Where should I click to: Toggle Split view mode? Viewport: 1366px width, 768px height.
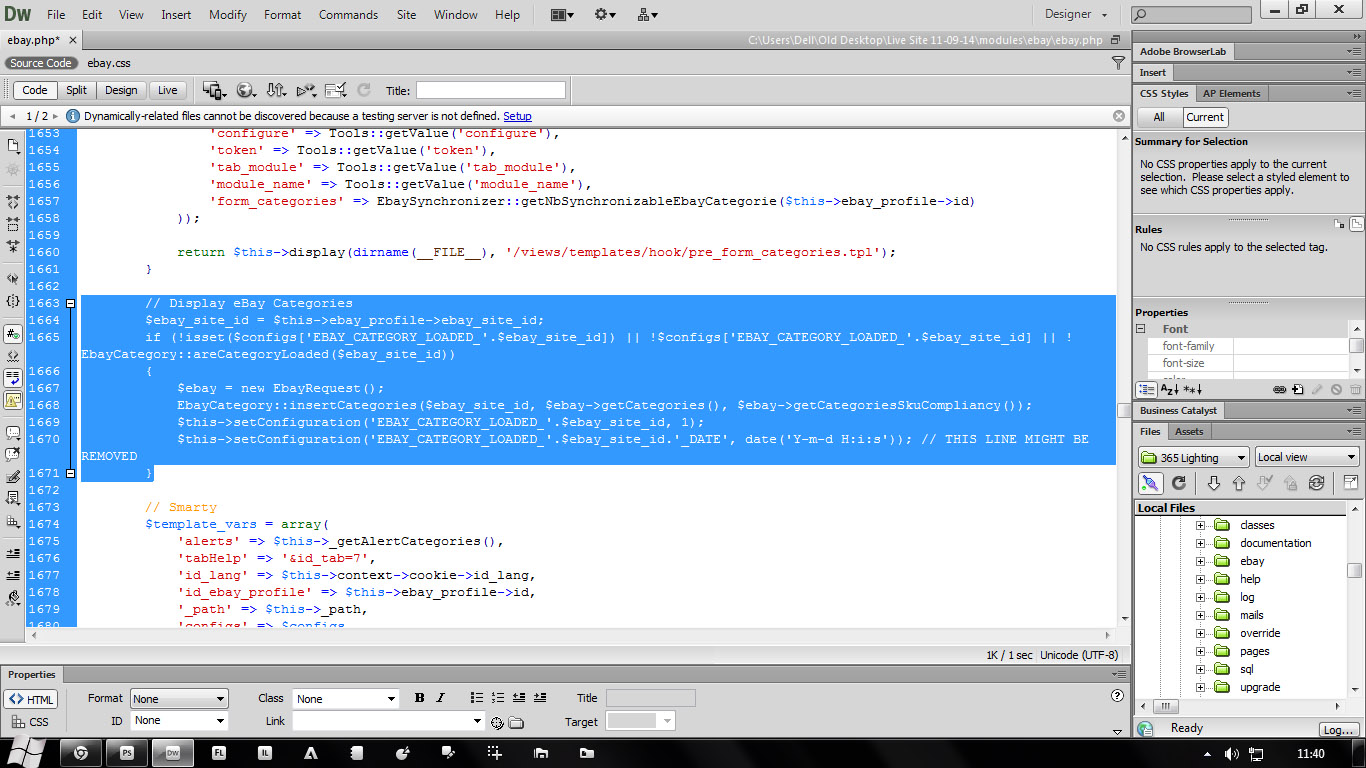point(77,90)
